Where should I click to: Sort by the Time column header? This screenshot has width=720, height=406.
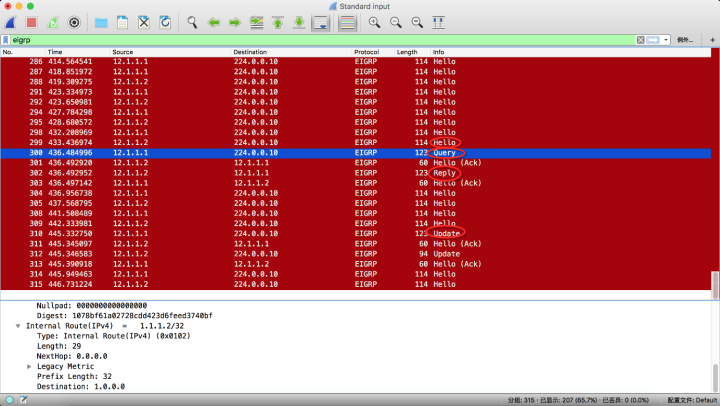tap(78, 52)
